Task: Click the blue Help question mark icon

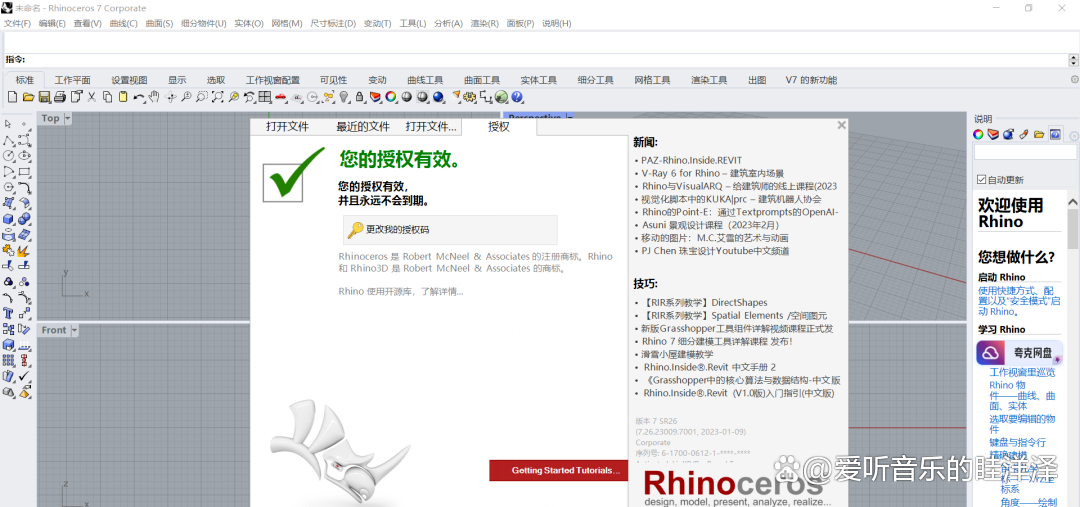Action: pyautogui.click(x=517, y=97)
